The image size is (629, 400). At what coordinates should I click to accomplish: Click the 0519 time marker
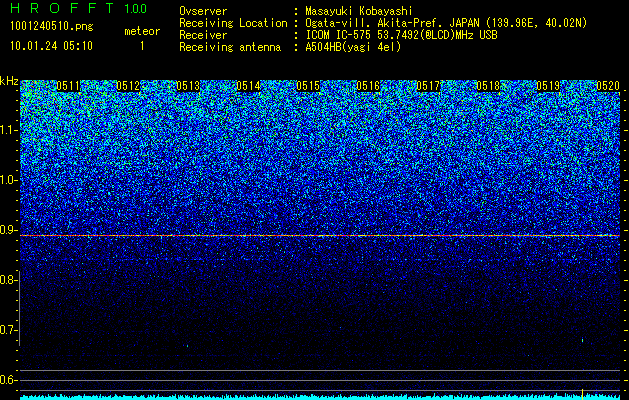point(548,86)
